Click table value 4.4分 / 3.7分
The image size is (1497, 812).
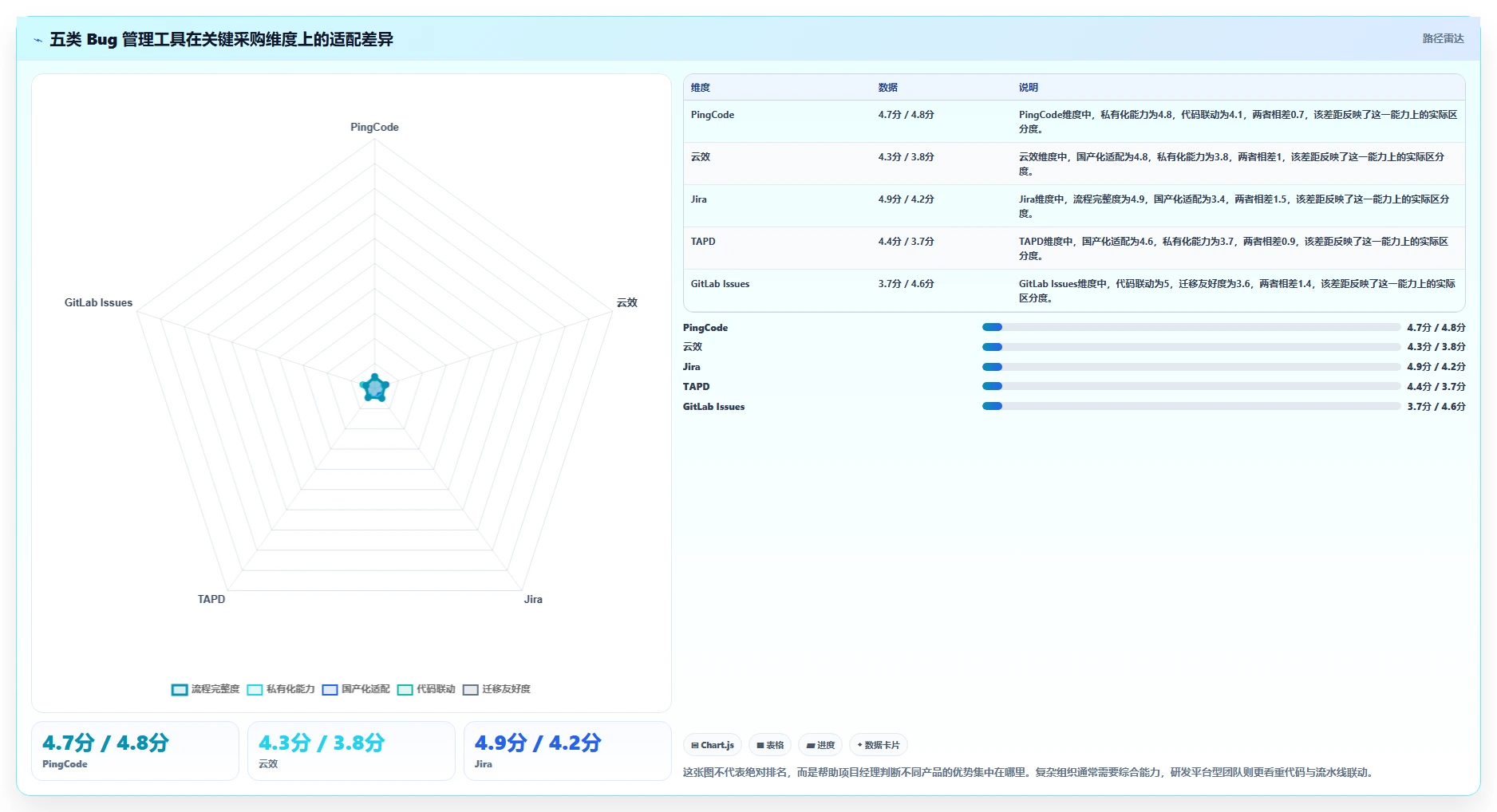tap(906, 242)
